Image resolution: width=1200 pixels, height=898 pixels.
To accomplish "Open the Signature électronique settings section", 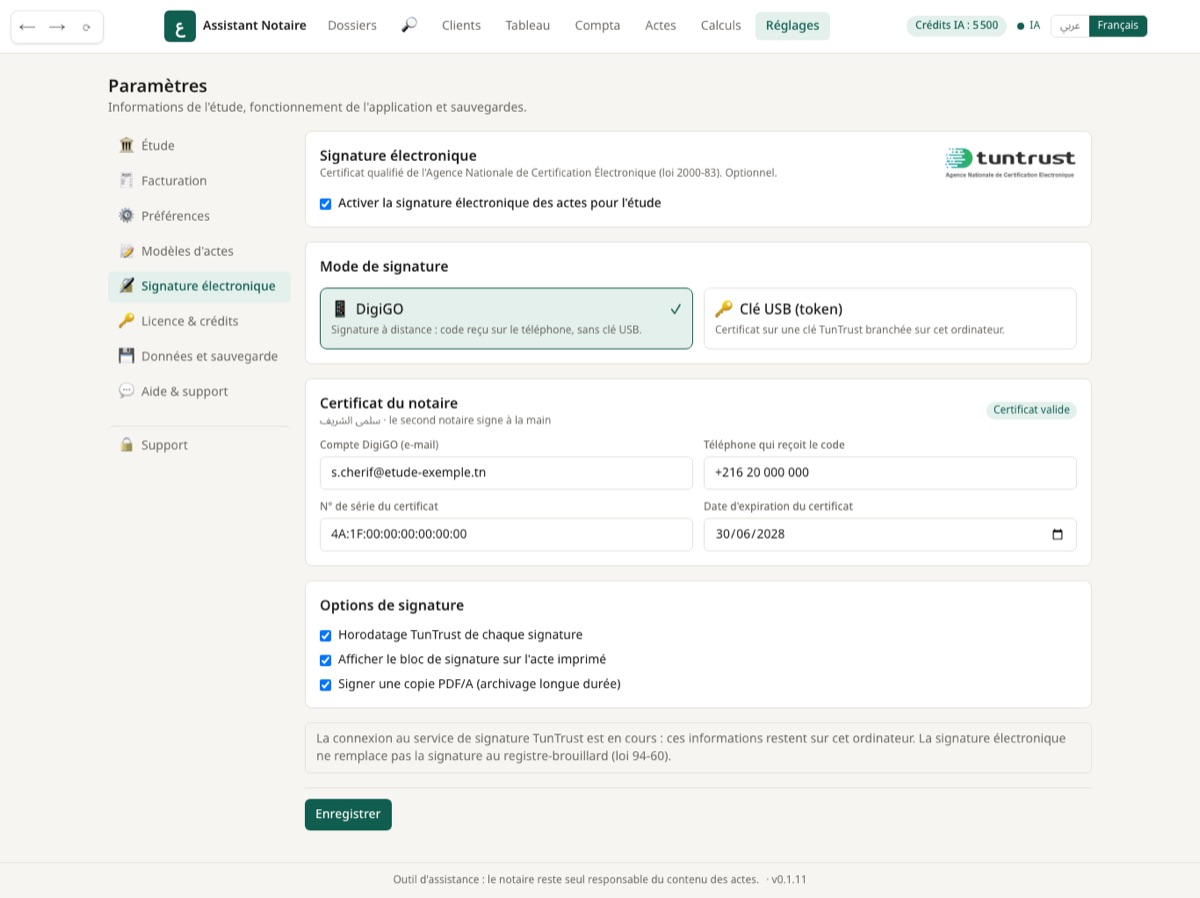I will point(199,286).
